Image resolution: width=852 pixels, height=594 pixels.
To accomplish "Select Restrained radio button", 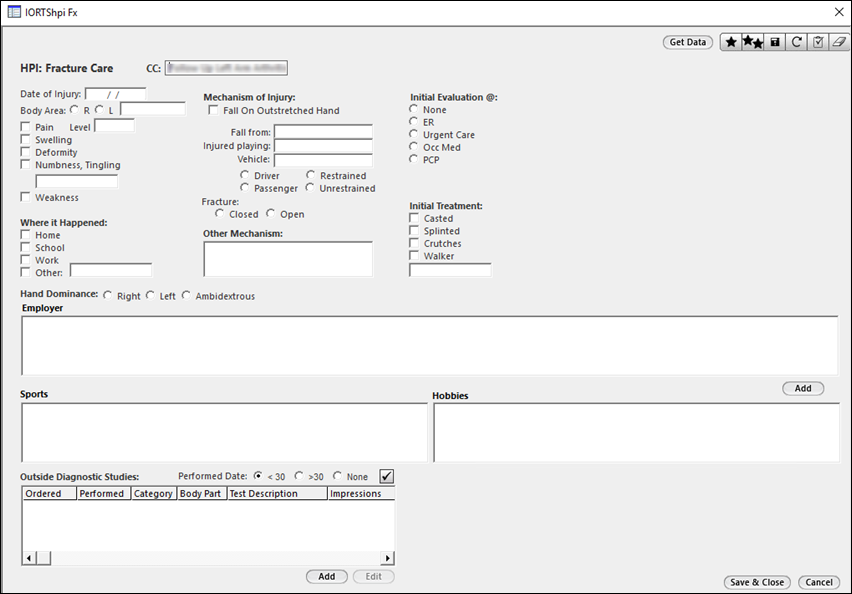I will pos(310,174).
